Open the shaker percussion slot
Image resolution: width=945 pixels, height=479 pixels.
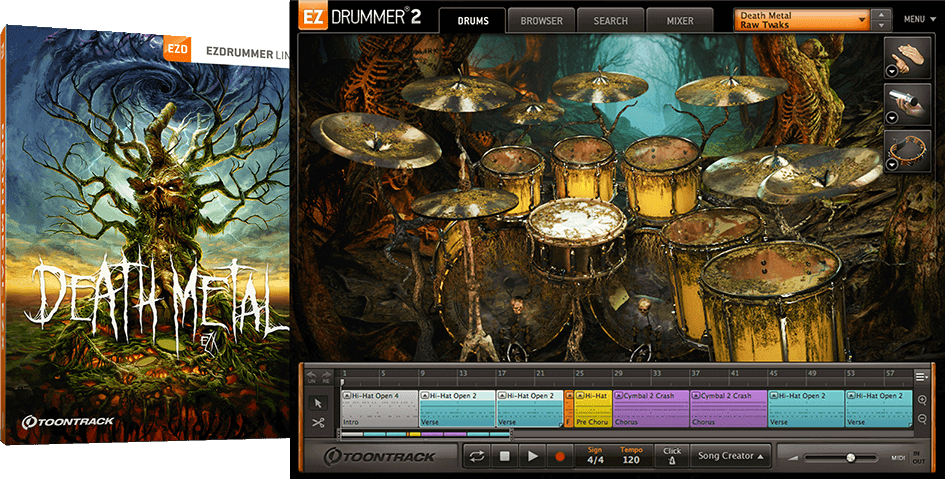[906, 104]
